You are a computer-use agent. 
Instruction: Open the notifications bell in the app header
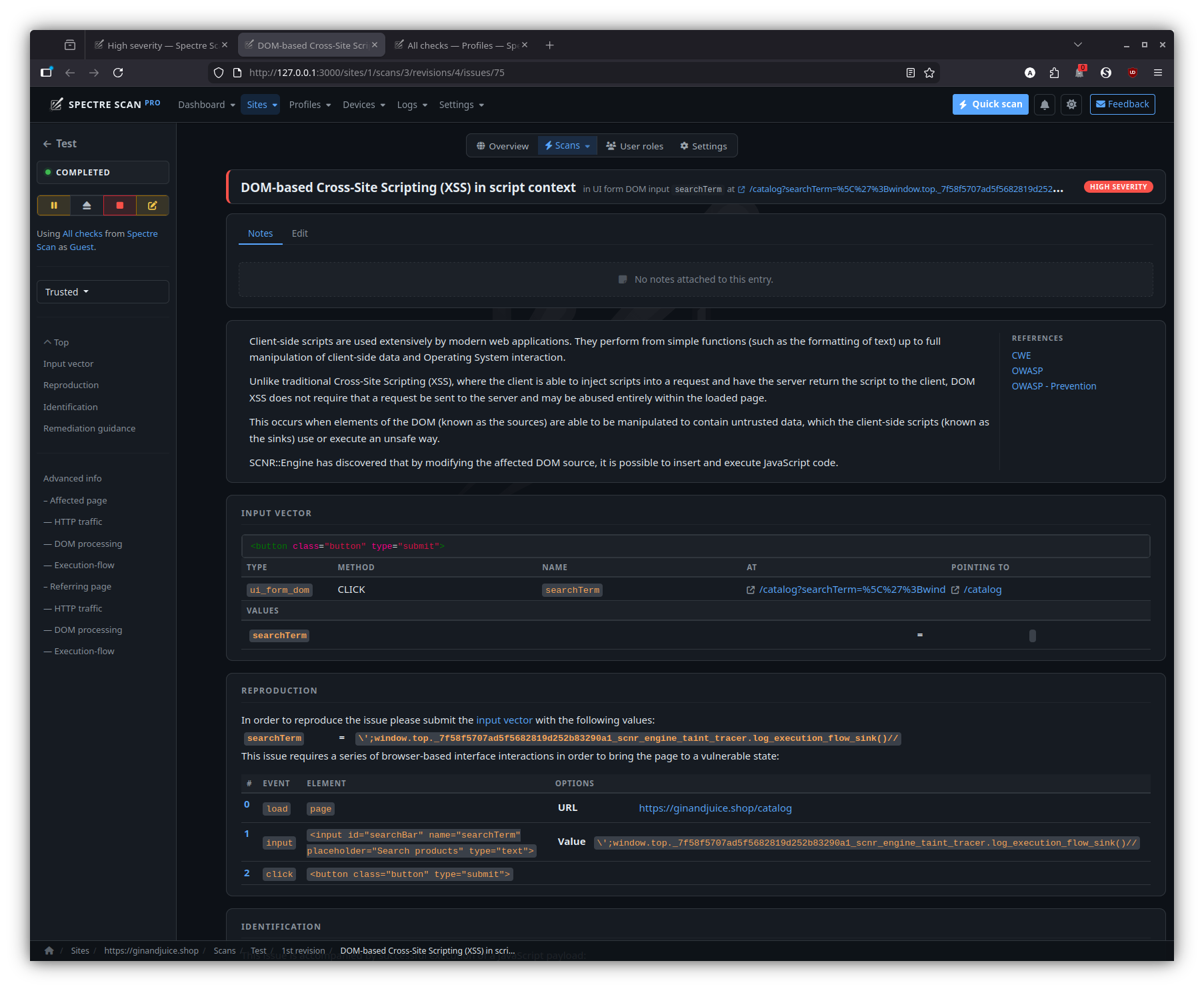[x=1045, y=105]
